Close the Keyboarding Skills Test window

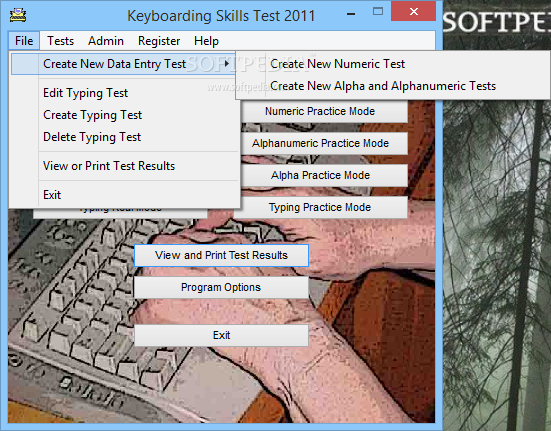414,12
